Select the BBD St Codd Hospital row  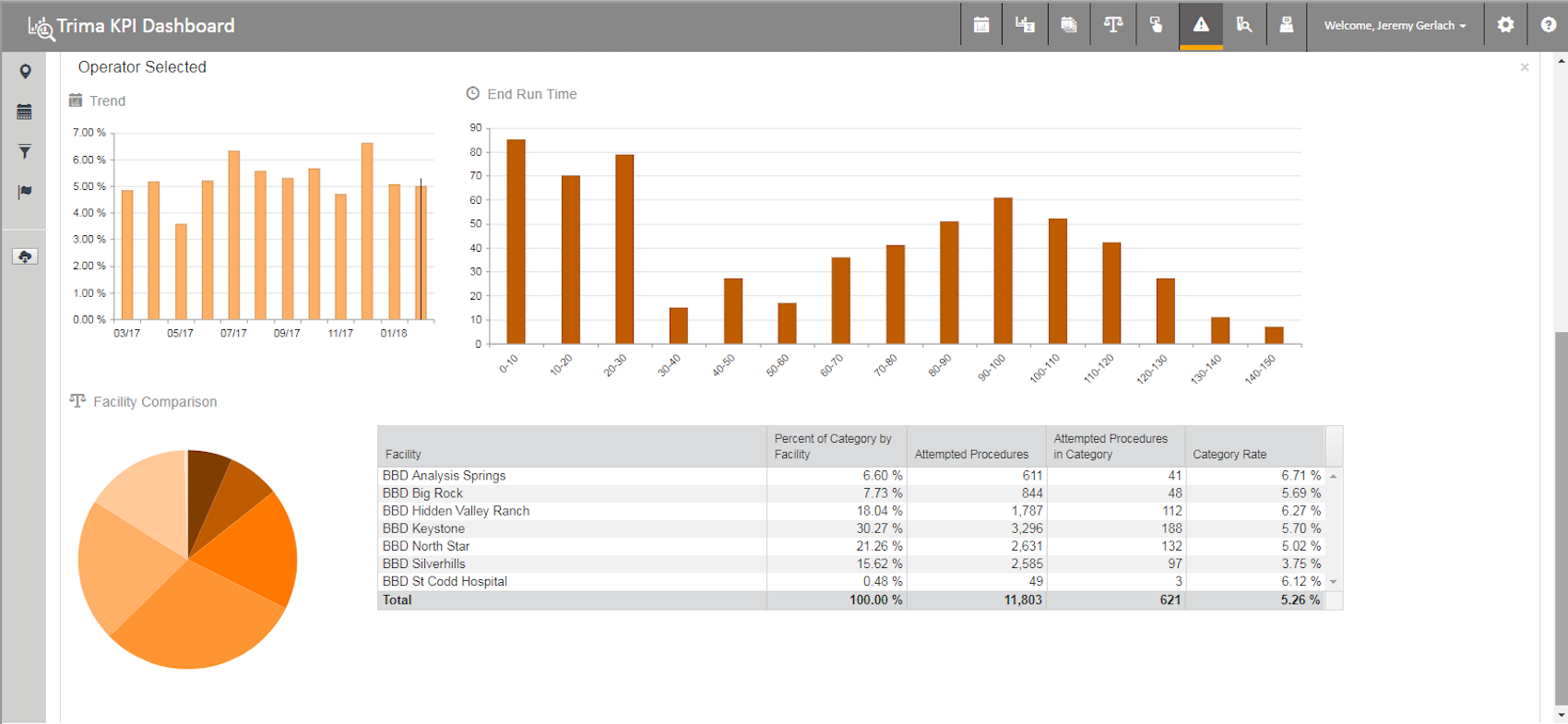pyautogui.click(x=851, y=581)
